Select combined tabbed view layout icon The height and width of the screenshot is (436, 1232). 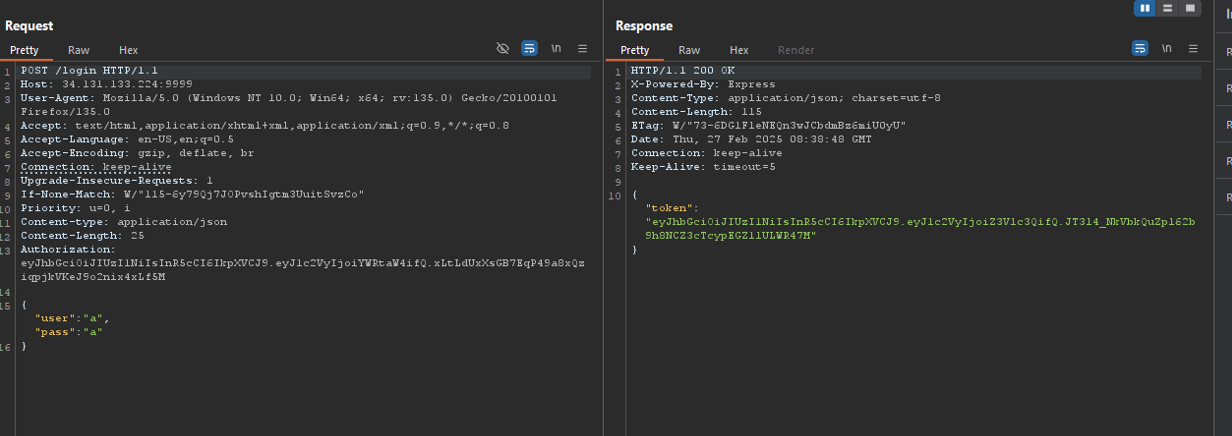(x=1189, y=8)
